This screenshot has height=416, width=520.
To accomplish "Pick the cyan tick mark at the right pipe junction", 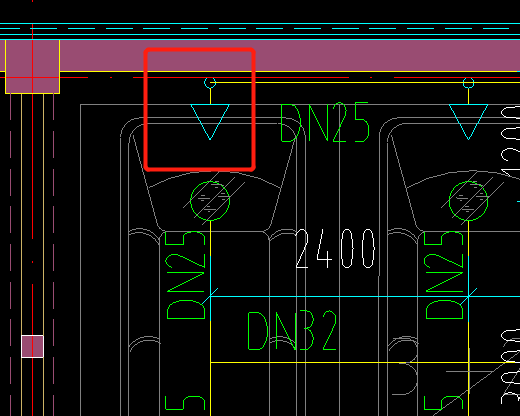I will click(x=468, y=296).
